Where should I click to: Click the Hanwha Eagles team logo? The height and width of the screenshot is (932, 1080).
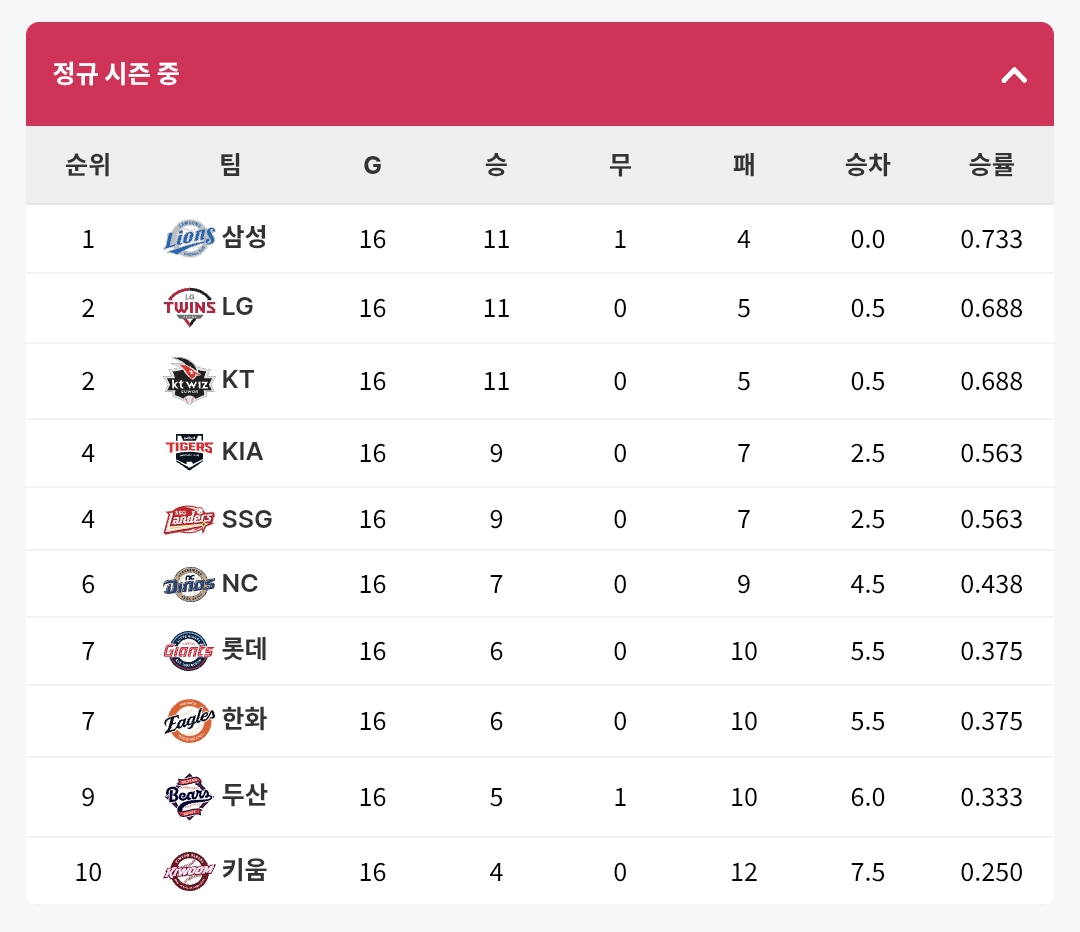(189, 721)
